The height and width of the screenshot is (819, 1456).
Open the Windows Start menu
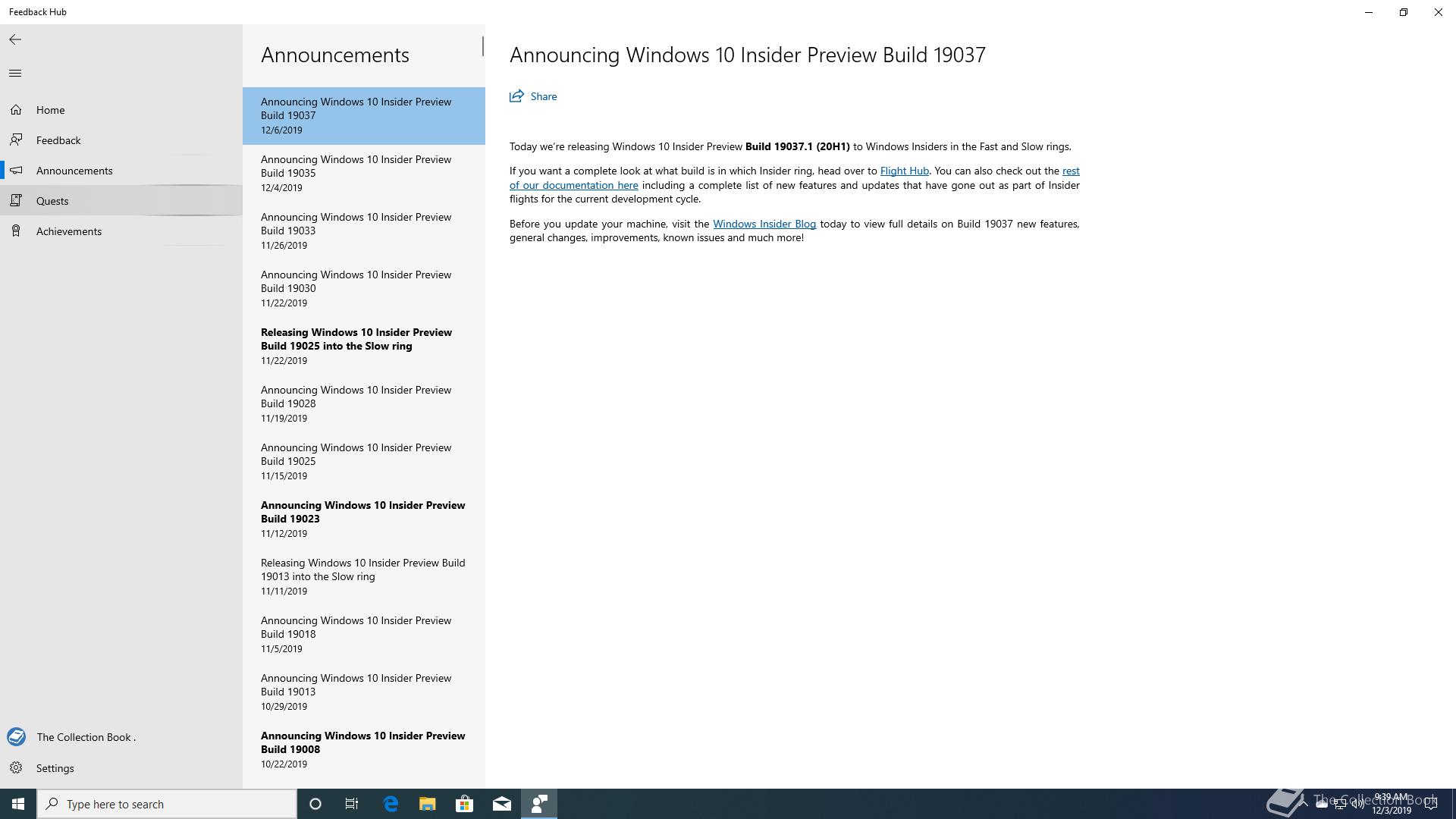coord(18,804)
